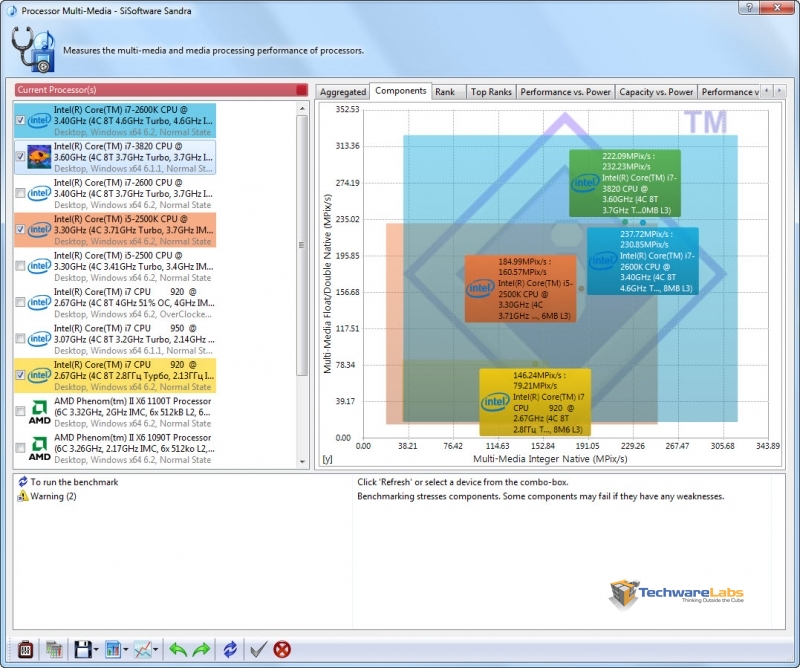Click the Intel logo of i7-2600 non-K row
Screen dimensions: 800x668
[39, 193]
